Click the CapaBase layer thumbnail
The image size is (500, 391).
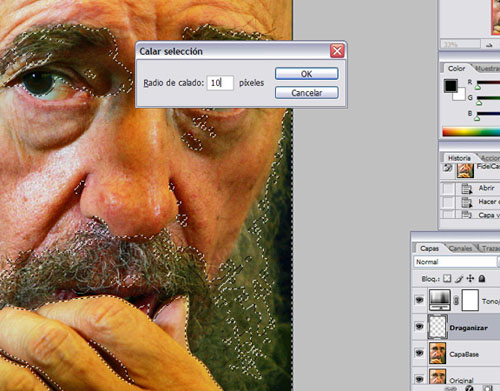(437, 353)
